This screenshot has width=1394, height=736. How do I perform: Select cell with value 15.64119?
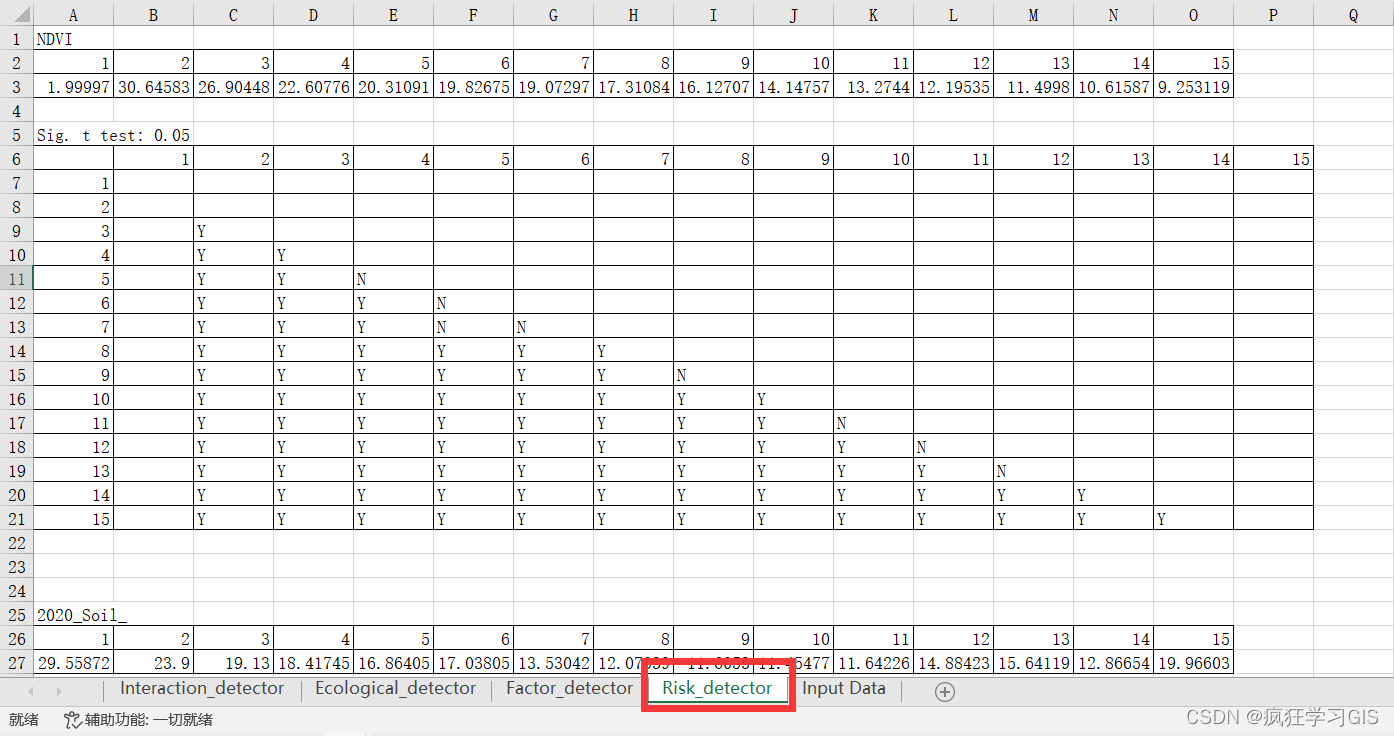coord(1034,663)
